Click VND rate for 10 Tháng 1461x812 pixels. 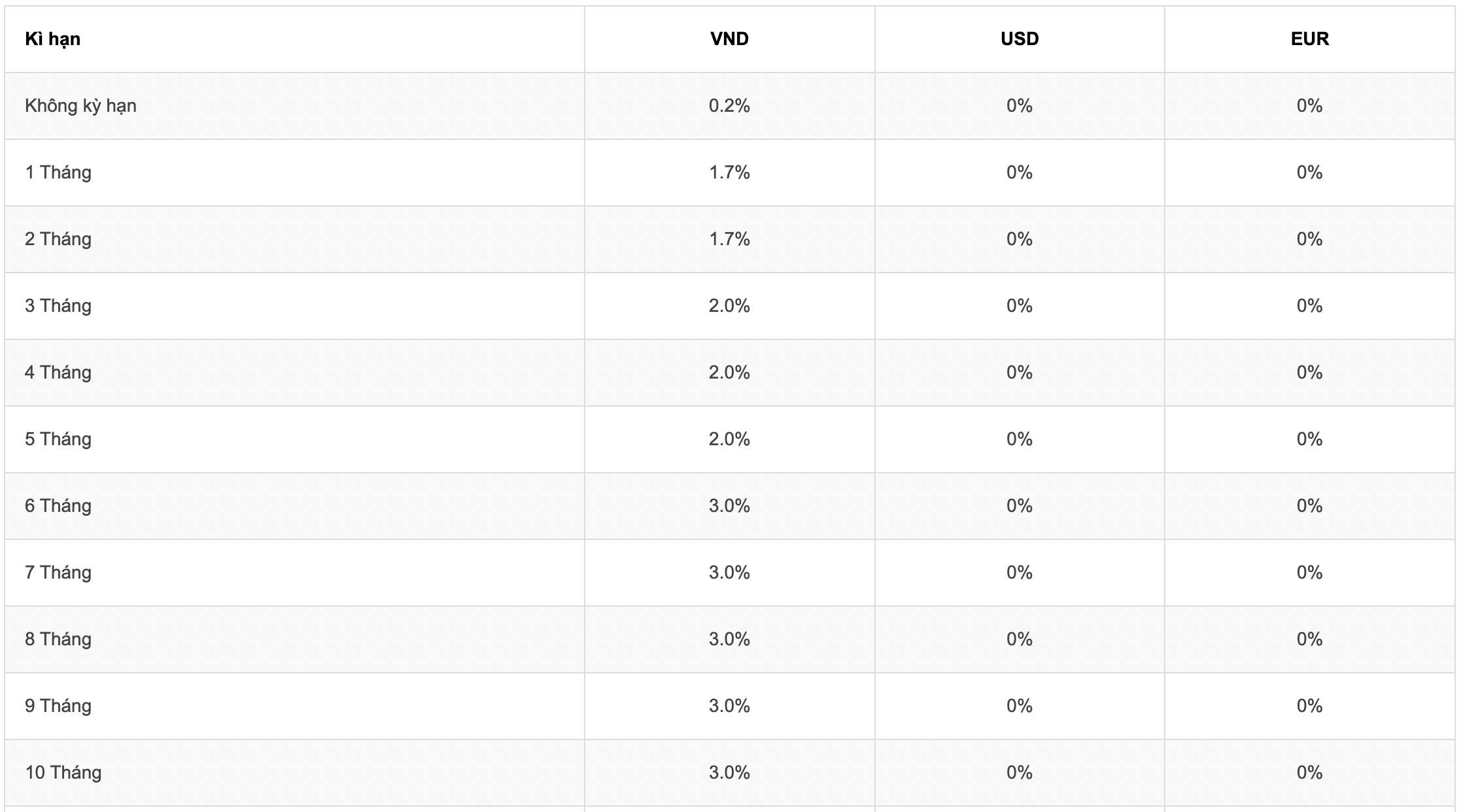pos(729,773)
